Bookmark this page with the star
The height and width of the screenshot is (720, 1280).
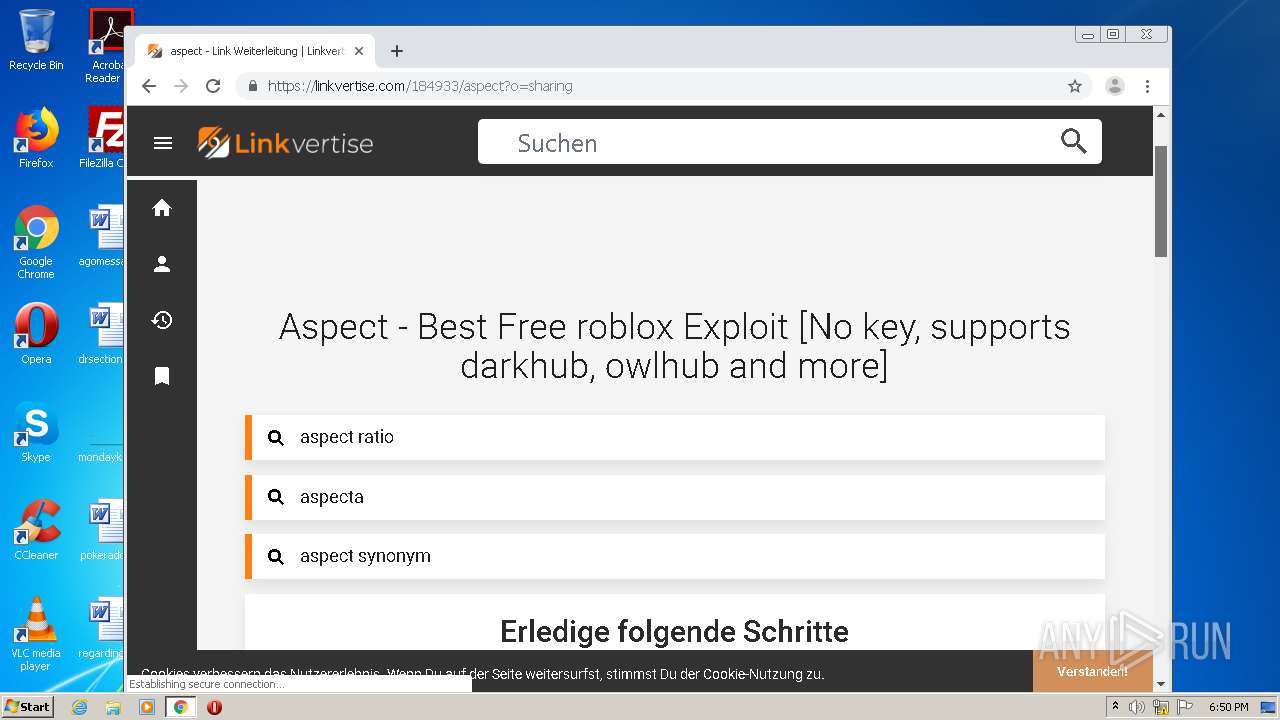[1075, 86]
